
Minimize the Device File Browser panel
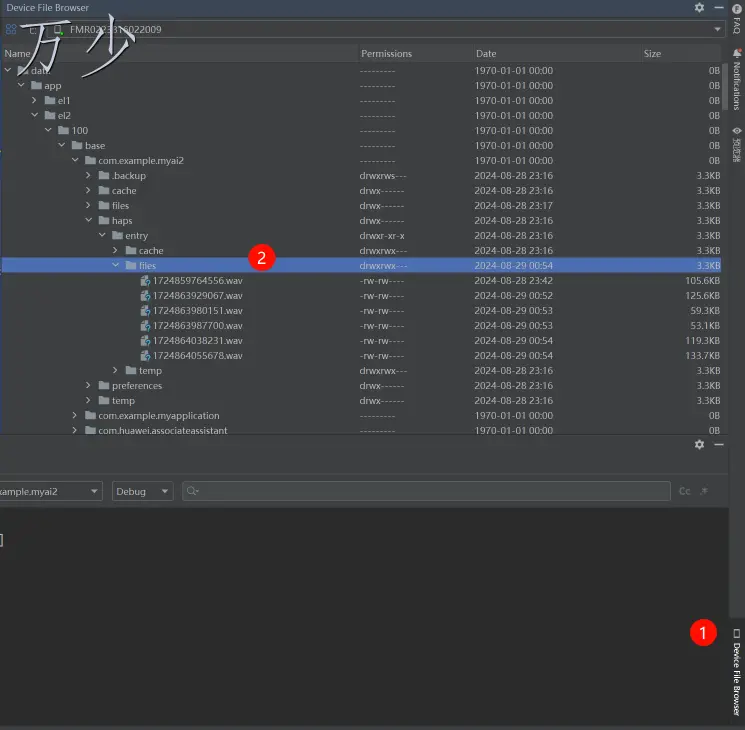point(719,8)
